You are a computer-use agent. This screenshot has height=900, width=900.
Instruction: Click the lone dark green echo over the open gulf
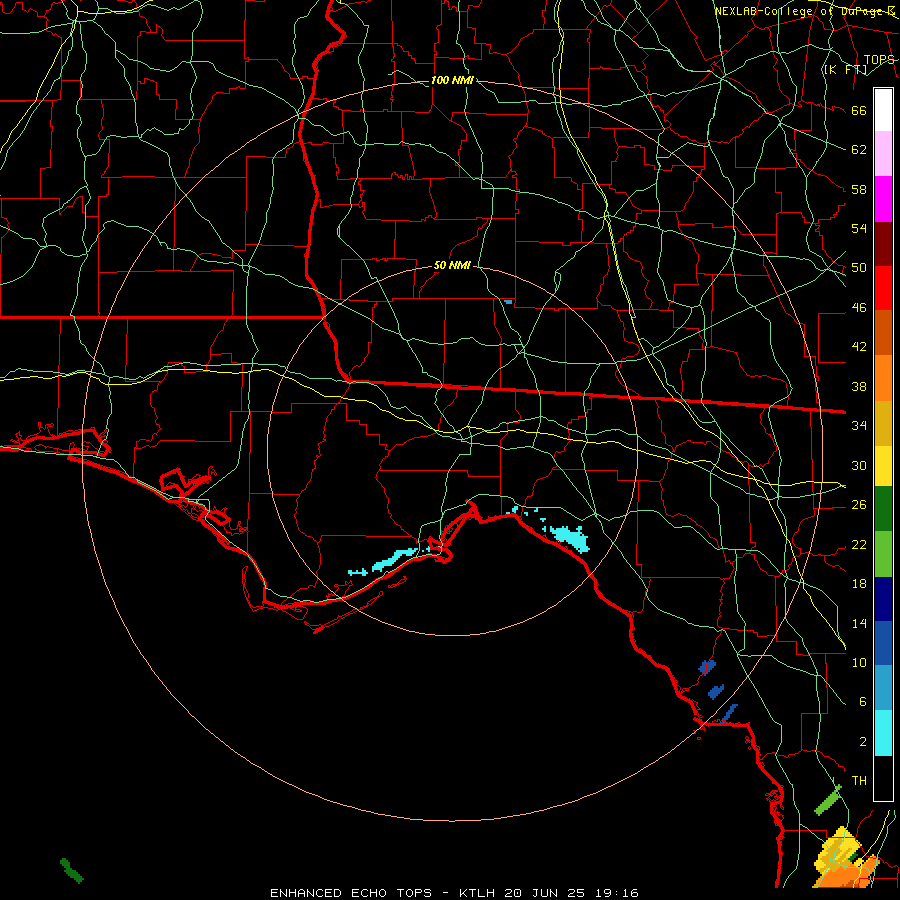pyautogui.click(x=72, y=870)
